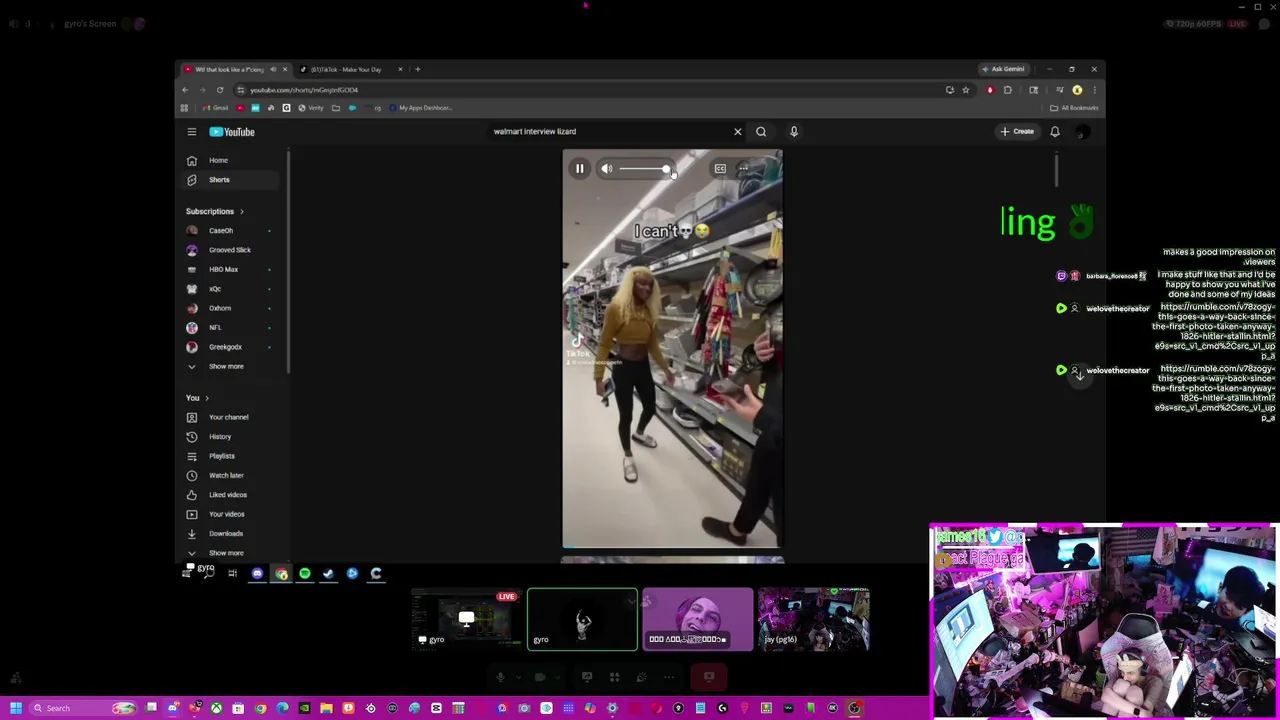The image size is (1280, 720).
Task: Open the Spotify icon in shared taskbar
Action: click(305, 573)
